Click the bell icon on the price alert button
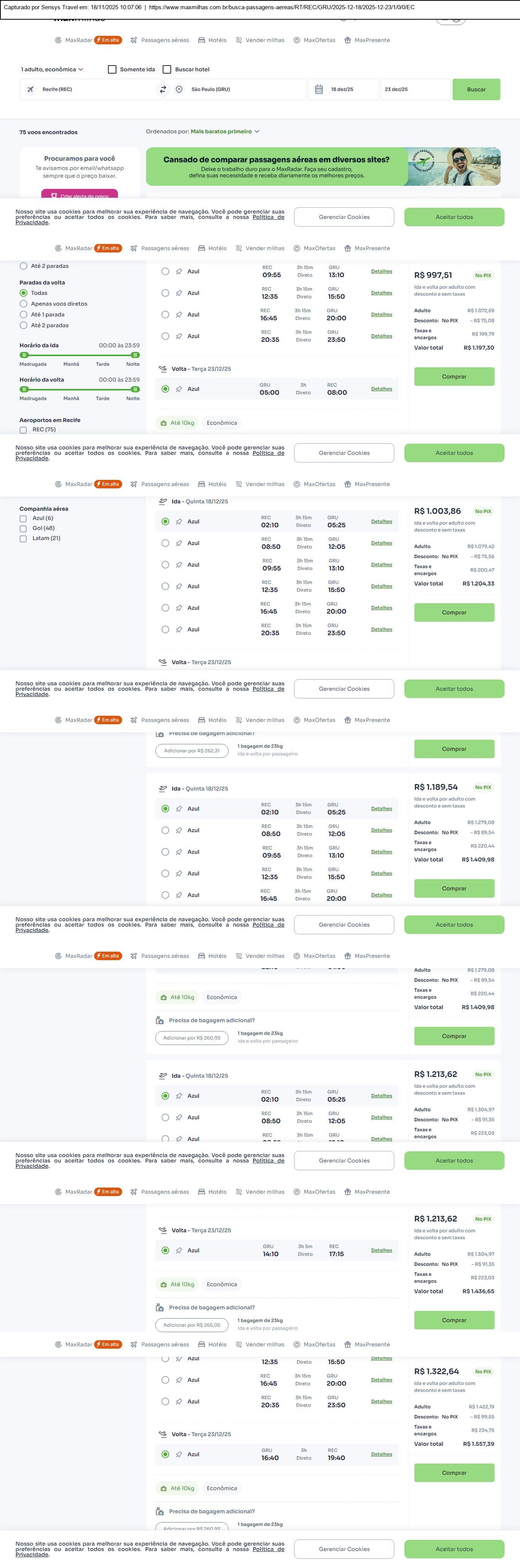This screenshot has width=520, height=1568. (x=54, y=195)
